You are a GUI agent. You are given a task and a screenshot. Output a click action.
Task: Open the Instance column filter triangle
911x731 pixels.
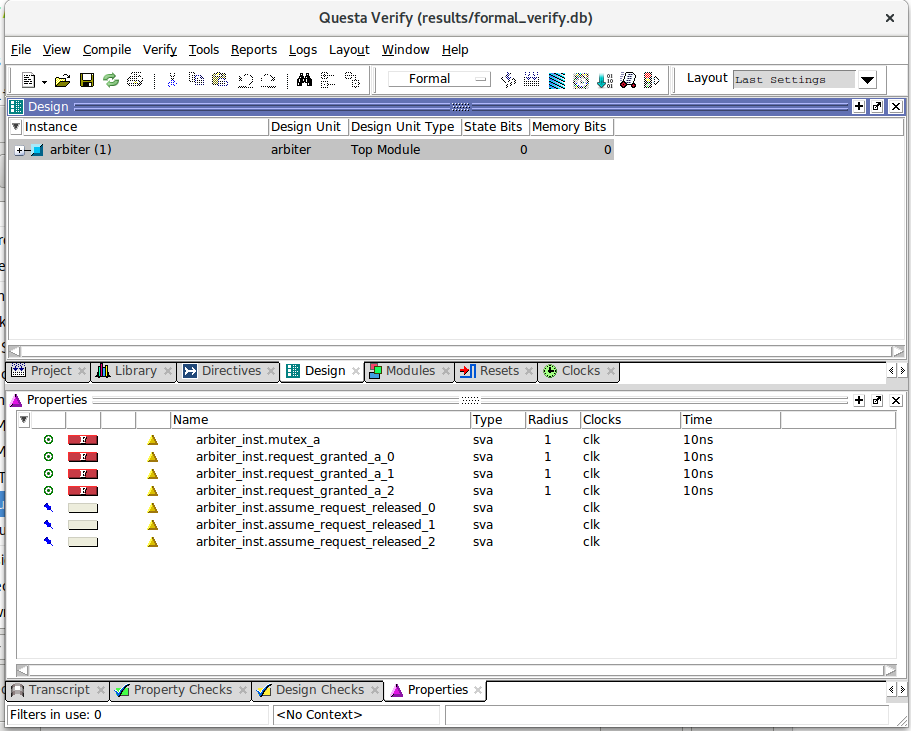tap(16, 127)
